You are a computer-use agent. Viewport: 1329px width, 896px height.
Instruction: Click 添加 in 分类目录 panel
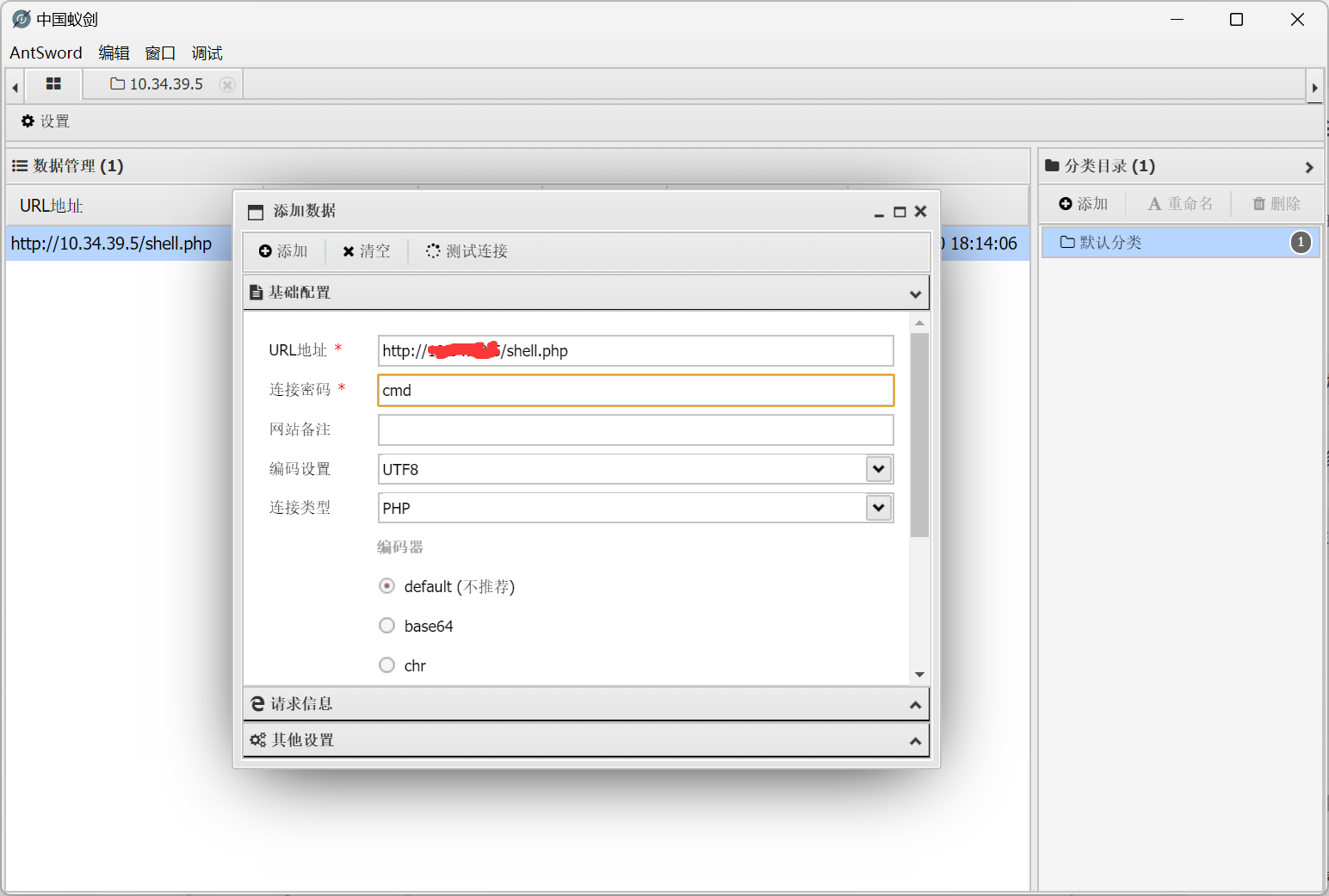pos(1084,204)
